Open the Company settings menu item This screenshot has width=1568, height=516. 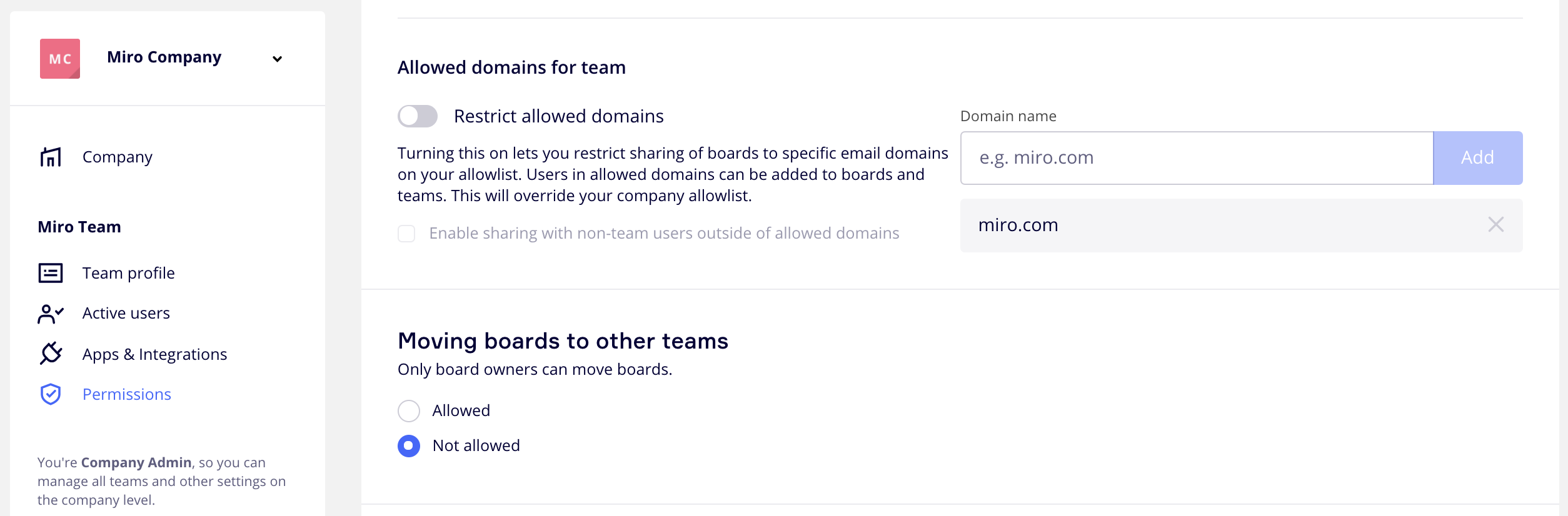point(118,157)
